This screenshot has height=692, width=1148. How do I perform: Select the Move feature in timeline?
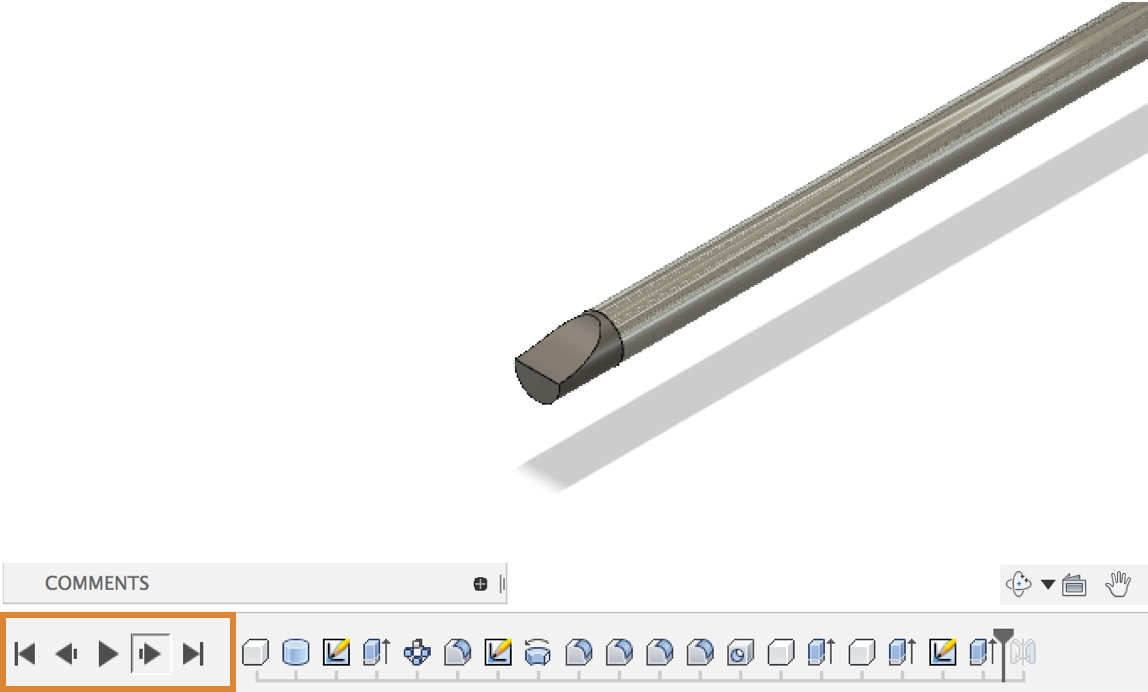(x=417, y=652)
